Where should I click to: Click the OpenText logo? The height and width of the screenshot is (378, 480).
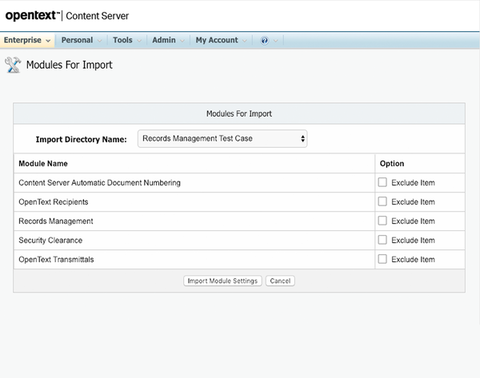(x=33, y=16)
